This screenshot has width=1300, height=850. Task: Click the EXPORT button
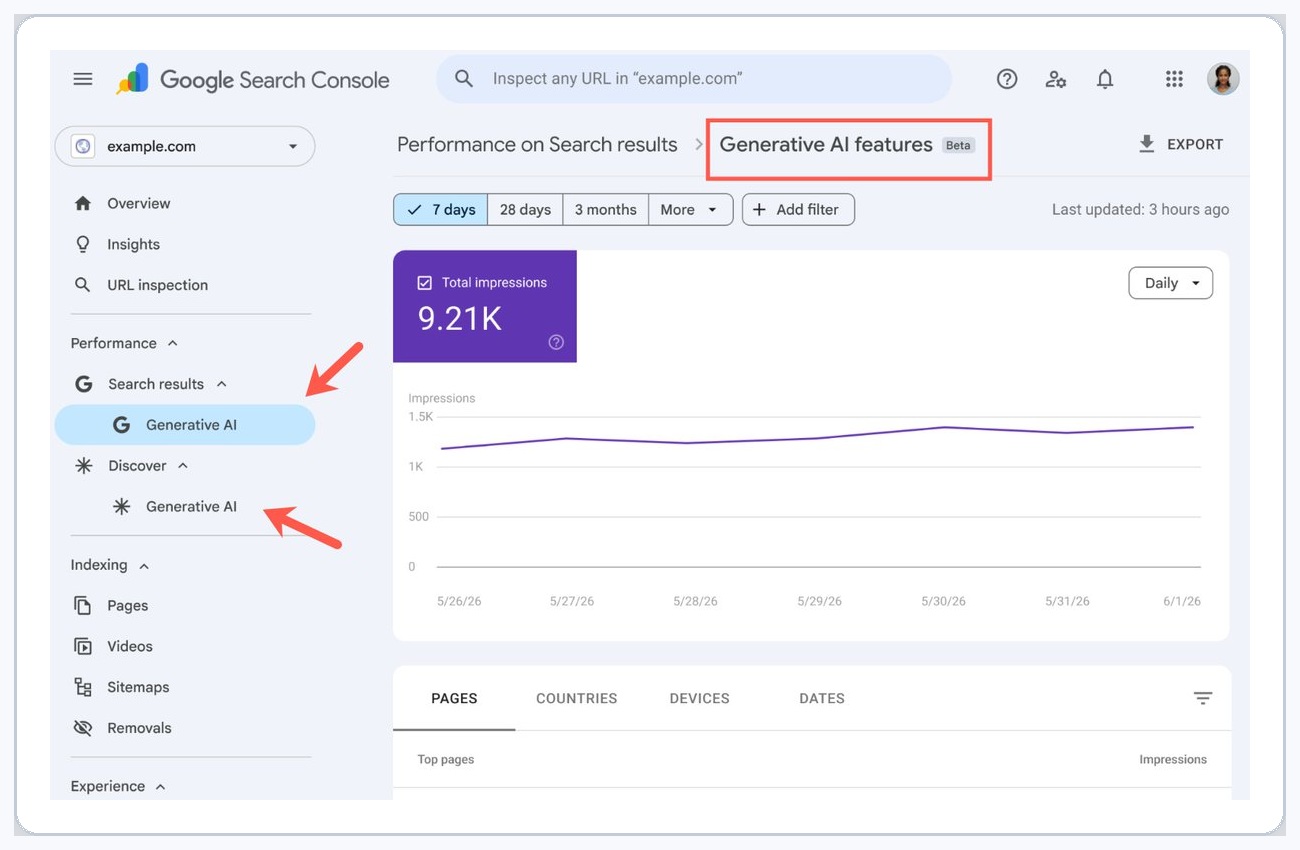(1181, 144)
